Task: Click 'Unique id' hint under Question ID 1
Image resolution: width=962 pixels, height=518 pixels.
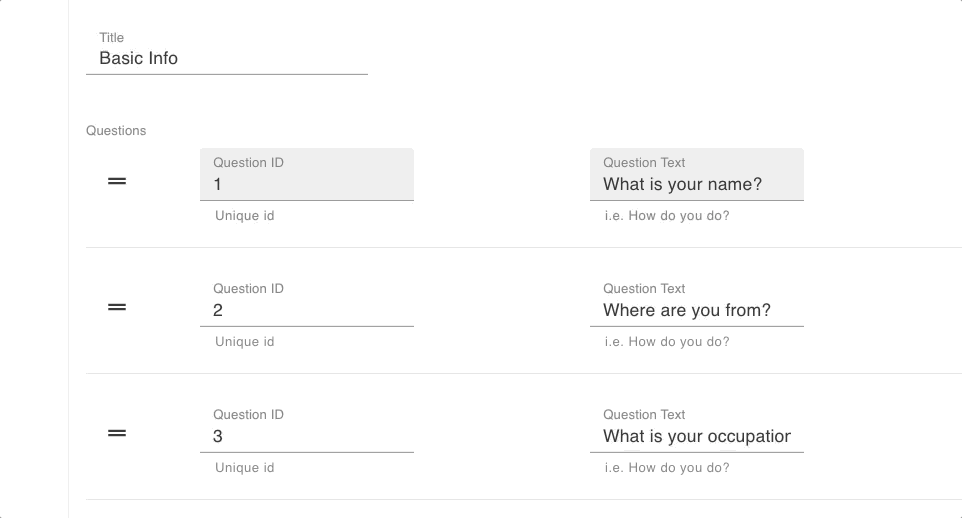Action: coord(244,215)
